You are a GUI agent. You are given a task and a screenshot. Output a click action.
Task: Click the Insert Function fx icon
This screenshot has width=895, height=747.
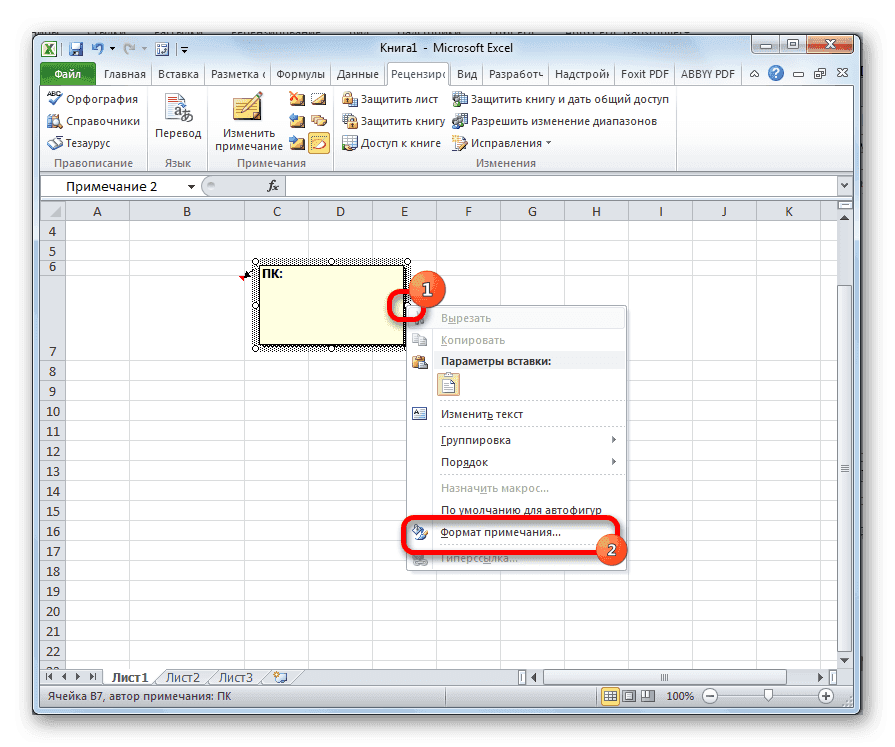[x=273, y=185]
